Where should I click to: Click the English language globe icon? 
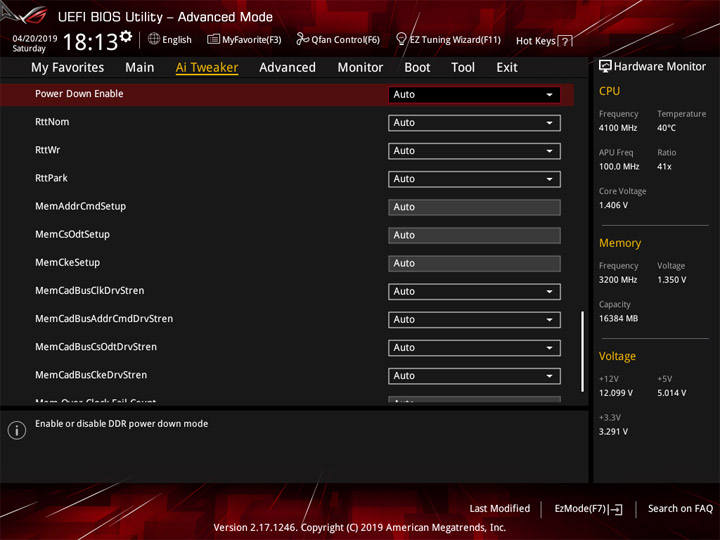pyautogui.click(x=154, y=39)
